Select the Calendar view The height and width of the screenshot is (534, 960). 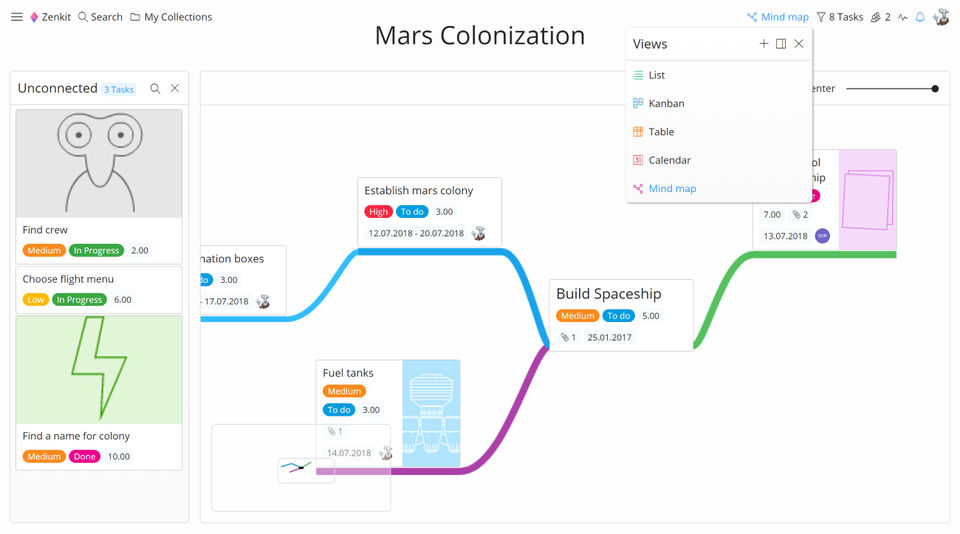point(669,160)
